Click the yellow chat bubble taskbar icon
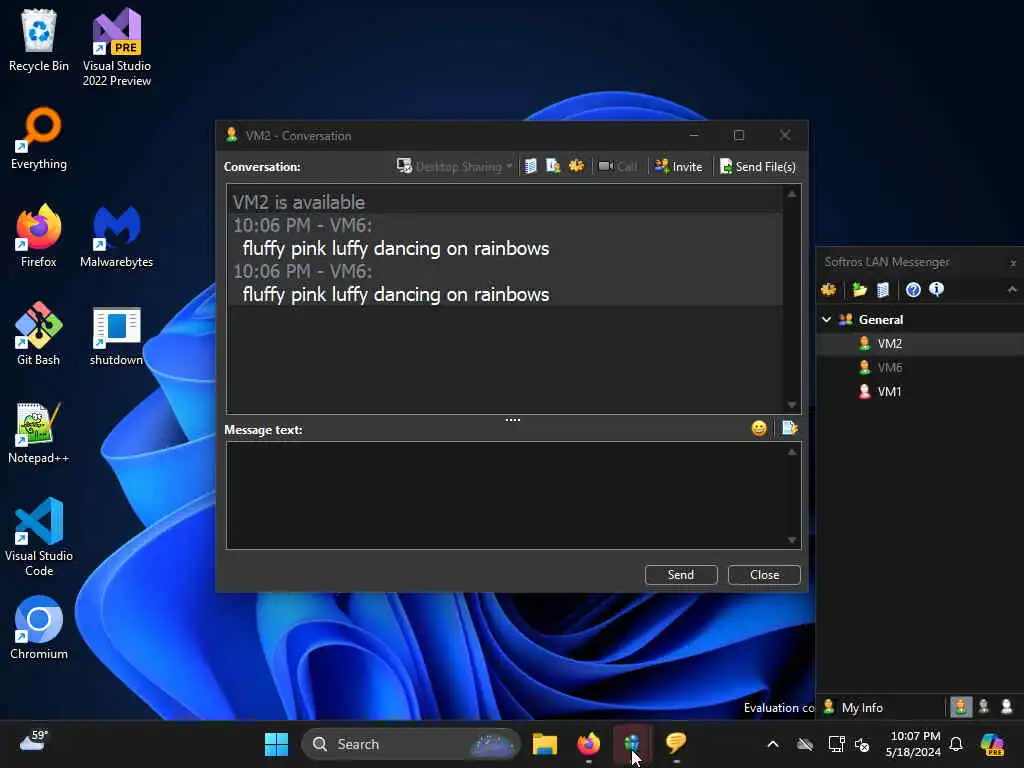Screen dimensions: 1024x768 coord(676,744)
